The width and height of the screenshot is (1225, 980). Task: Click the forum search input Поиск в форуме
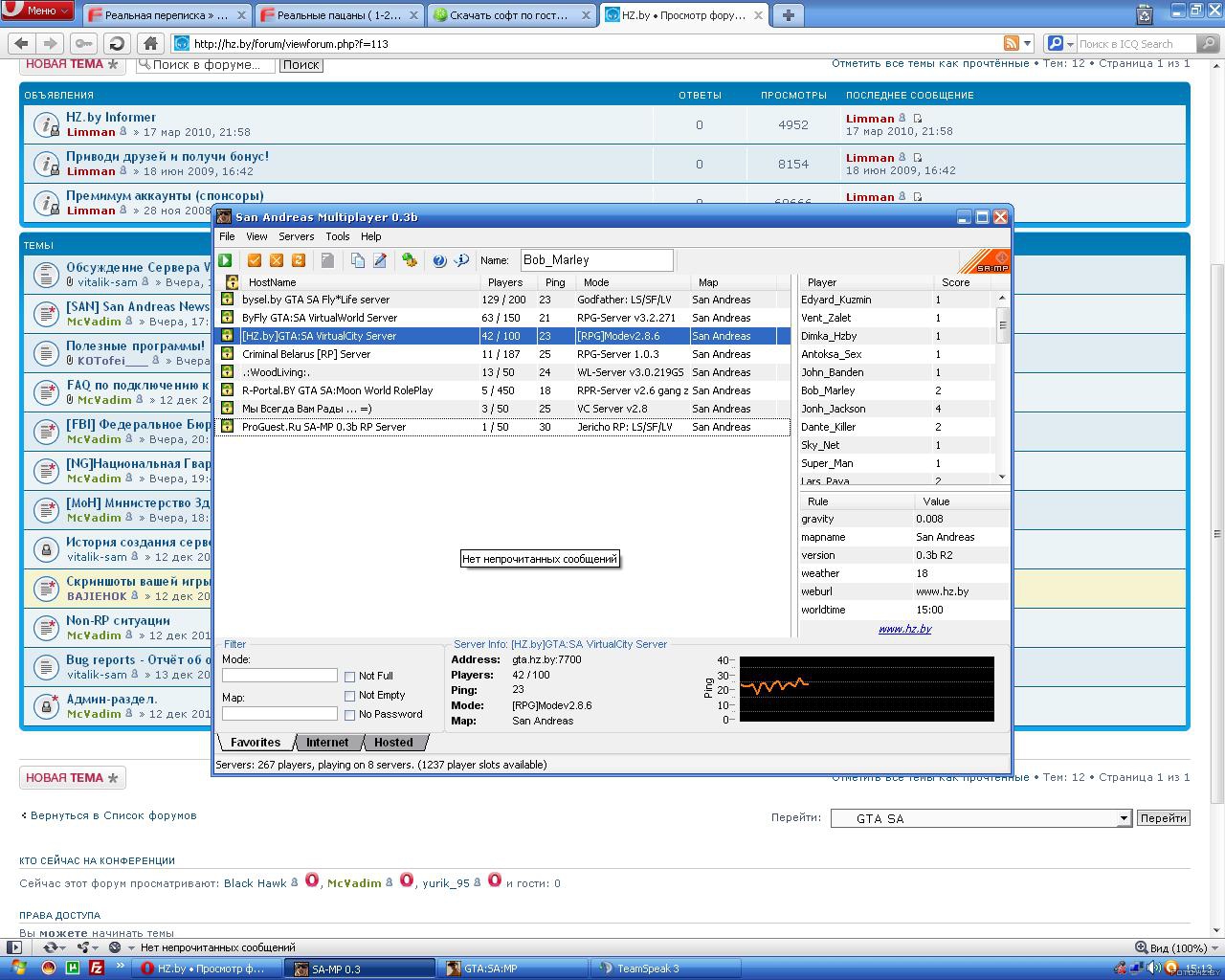click(x=206, y=64)
